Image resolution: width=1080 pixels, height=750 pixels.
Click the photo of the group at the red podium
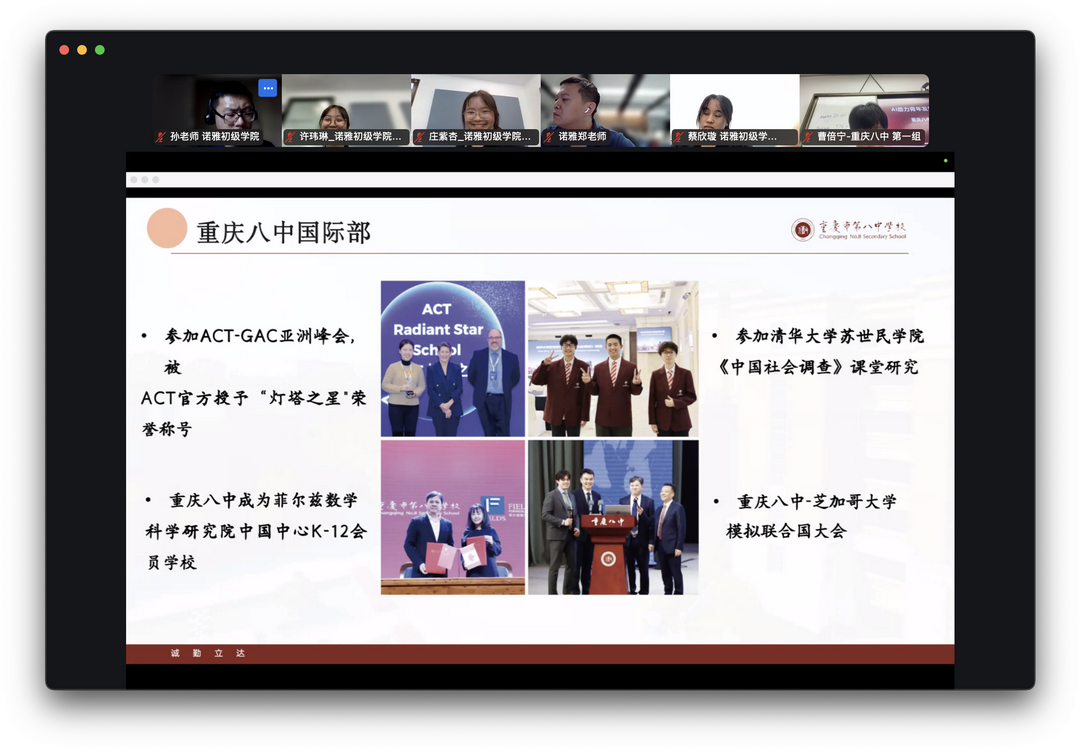coord(613,517)
